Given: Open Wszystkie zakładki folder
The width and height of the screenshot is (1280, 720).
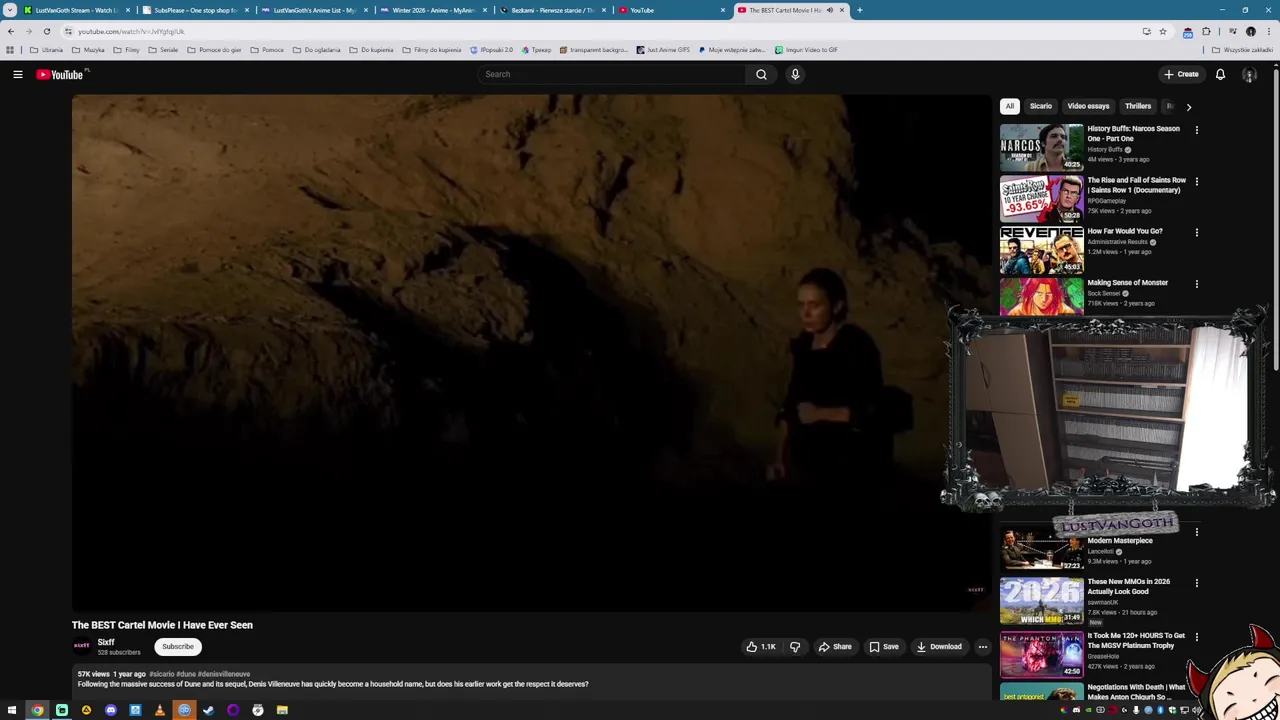Looking at the screenshot, I should (1242, 50).
